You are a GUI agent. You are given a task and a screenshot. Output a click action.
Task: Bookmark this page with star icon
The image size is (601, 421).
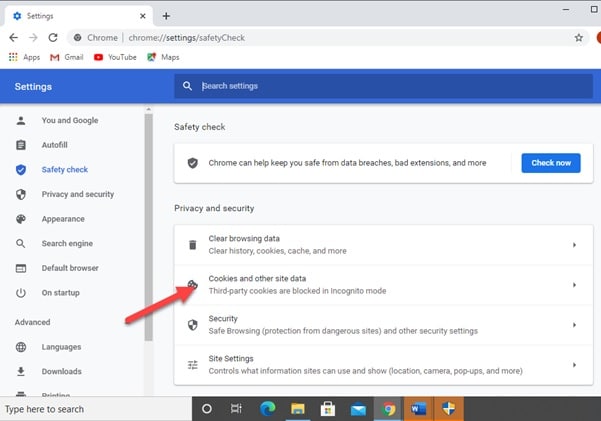[579, 38]
